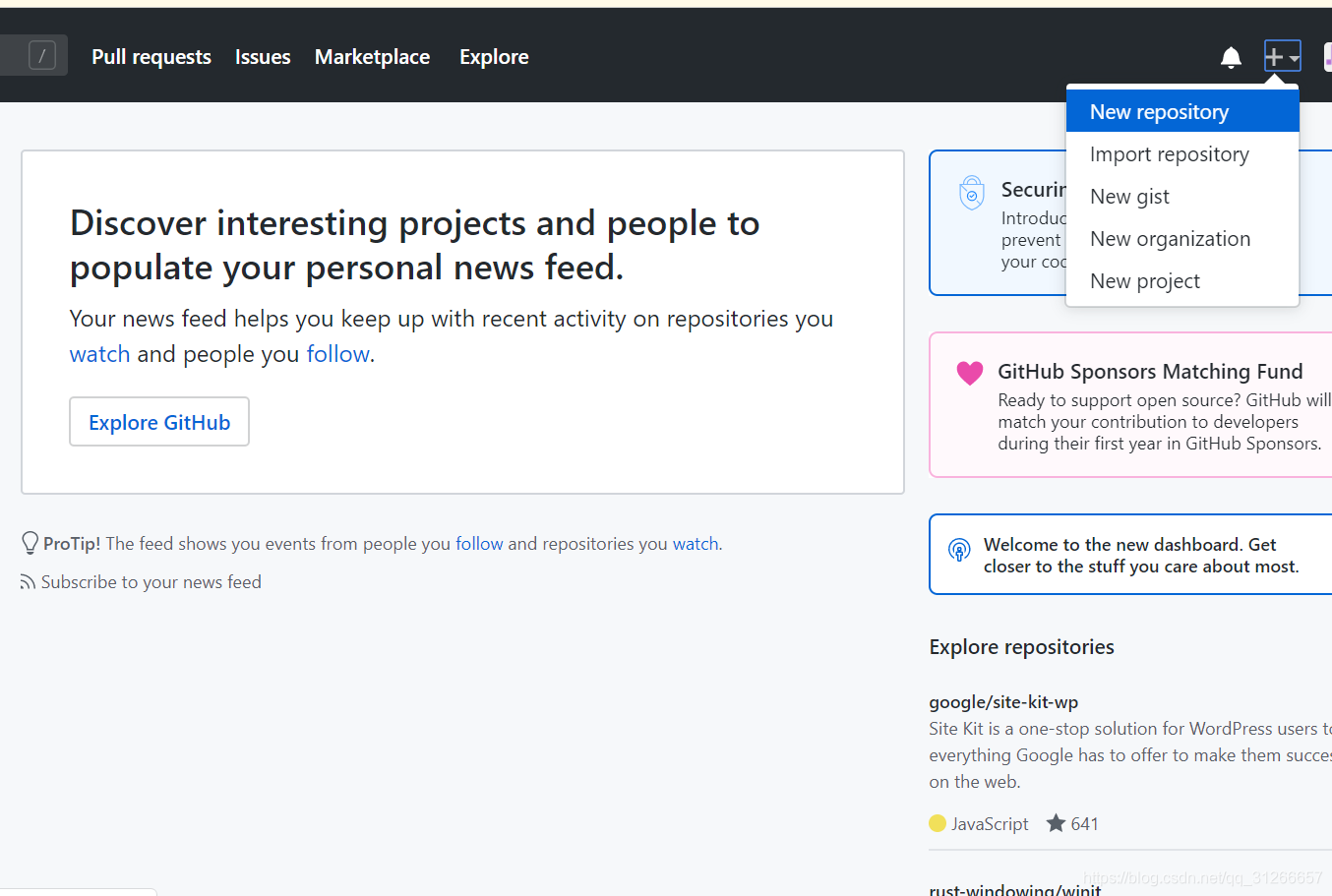Click 'Discover interesting projects' heading
1332x896 pixels.
[414, 245]
